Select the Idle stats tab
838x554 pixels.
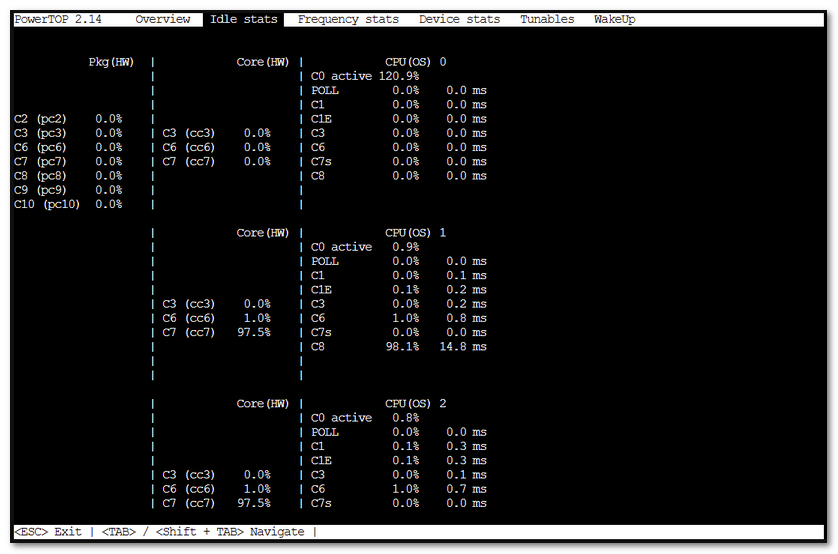tap(243, 19)
